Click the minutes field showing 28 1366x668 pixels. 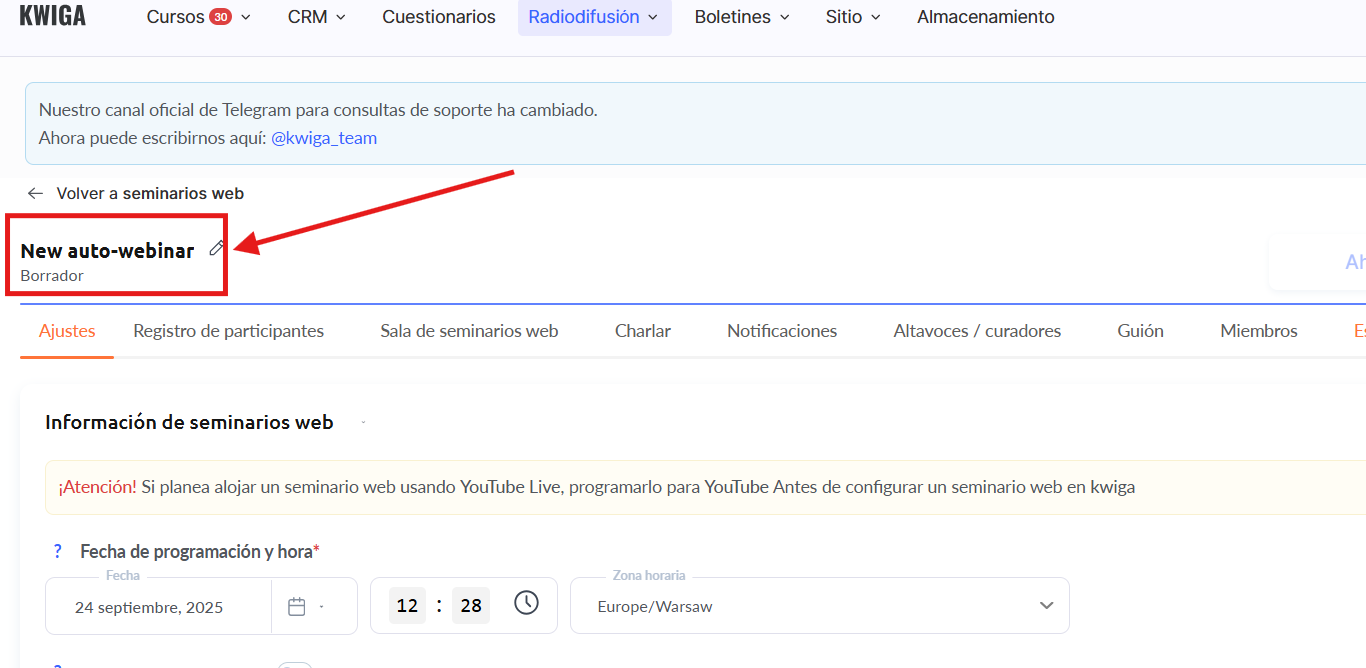pos(471,606)
